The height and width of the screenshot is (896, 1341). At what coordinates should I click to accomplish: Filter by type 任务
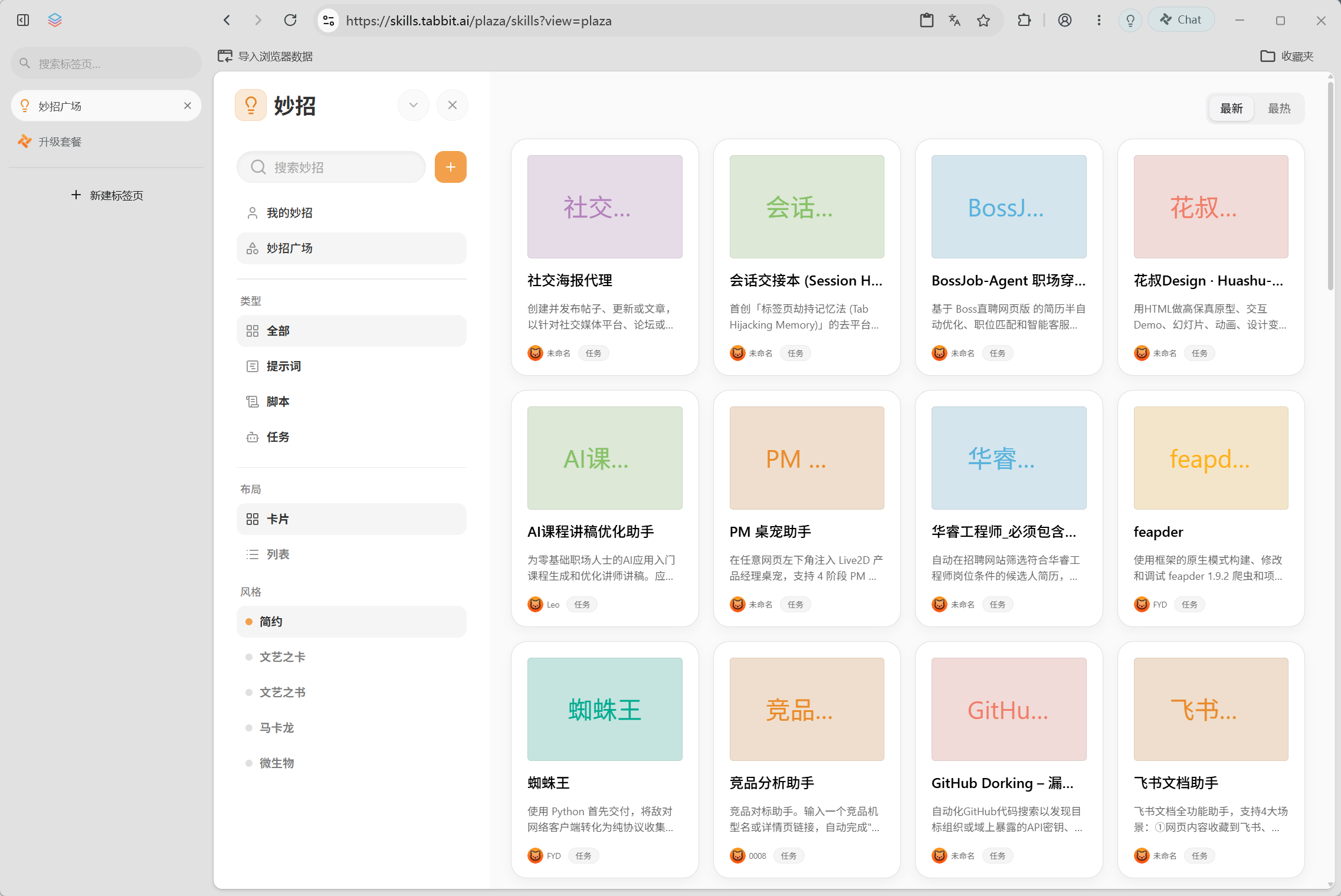pos(352,437)
